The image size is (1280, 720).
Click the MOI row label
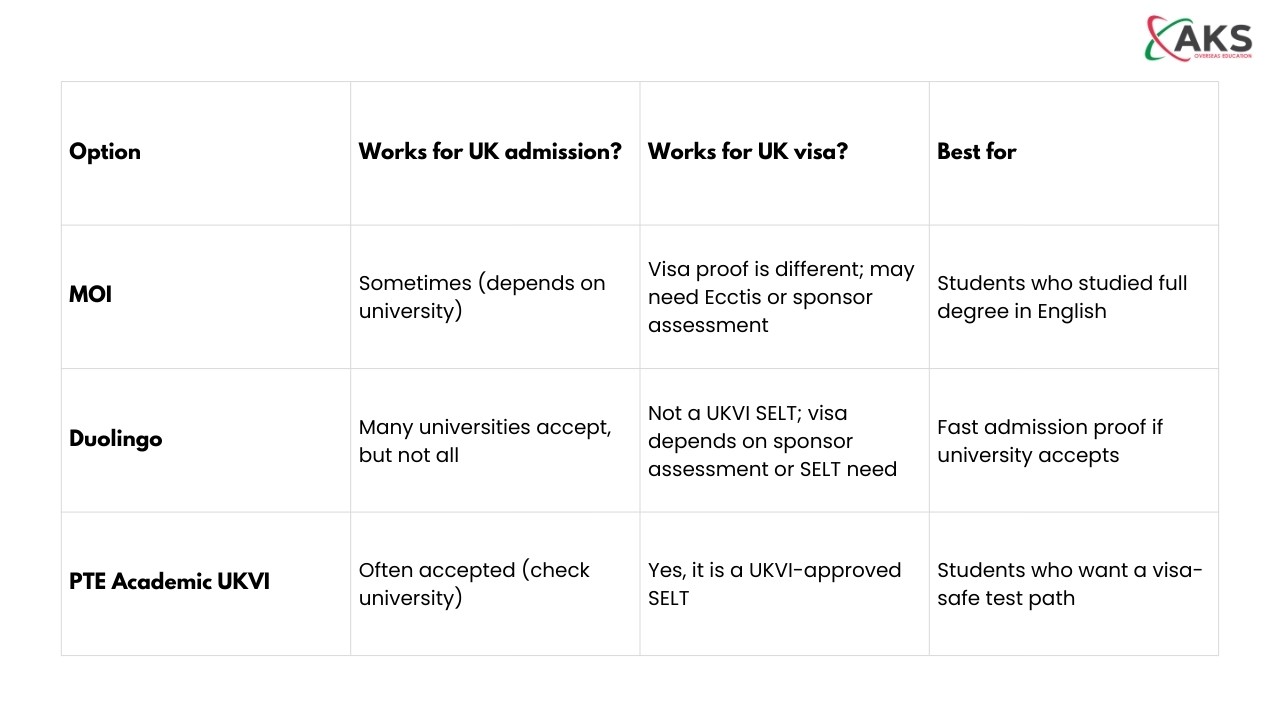point(90,296)
